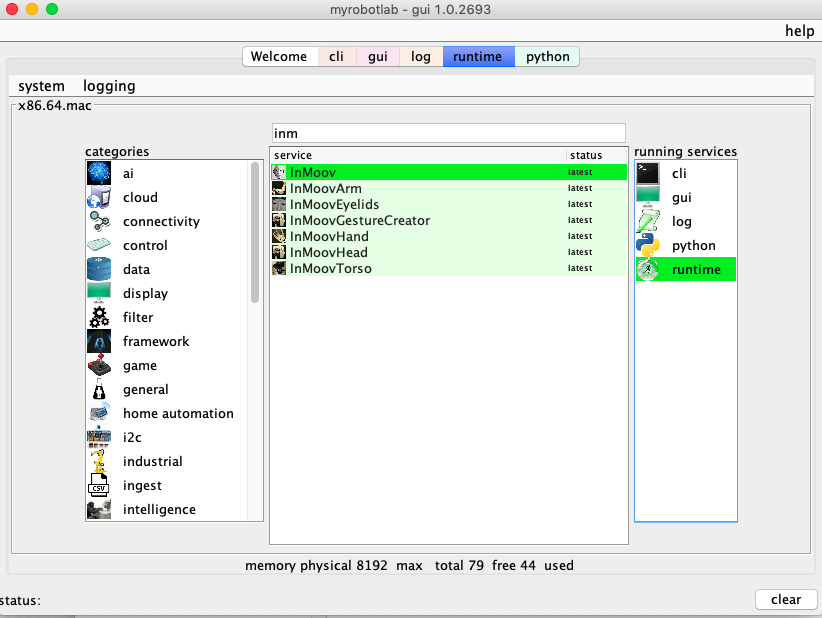Click the categories list scrollbar
822x618 pixels.
click(x=255, y=232)
